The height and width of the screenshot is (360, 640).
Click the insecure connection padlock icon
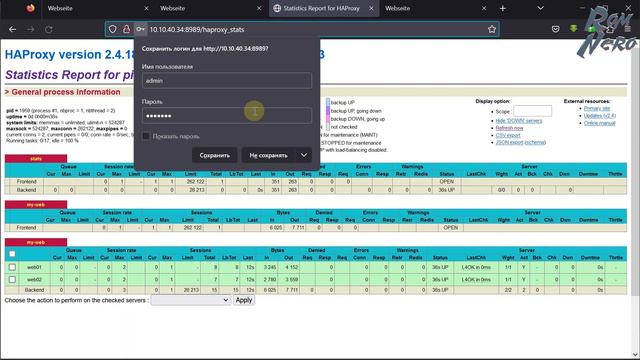[127, 29]
